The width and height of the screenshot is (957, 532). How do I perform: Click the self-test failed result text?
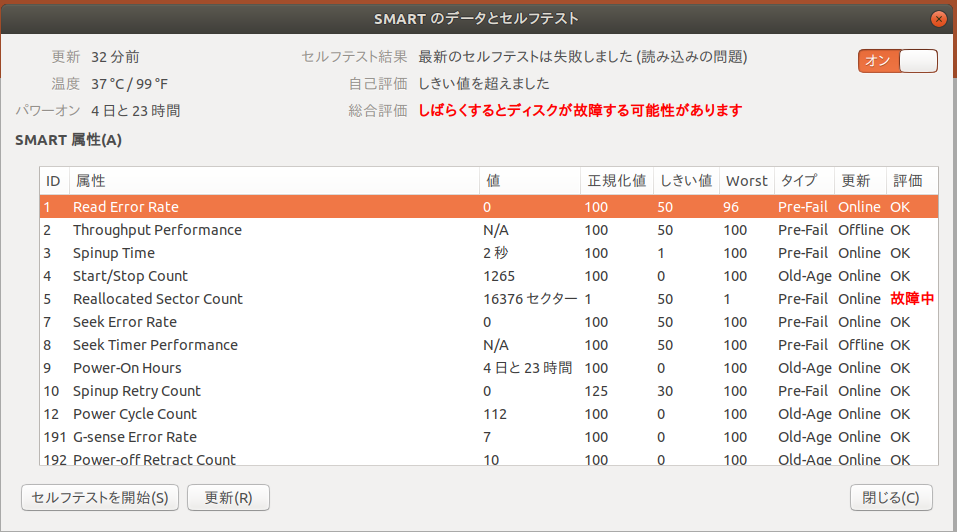pyautogui.click(x=583, y=57)
